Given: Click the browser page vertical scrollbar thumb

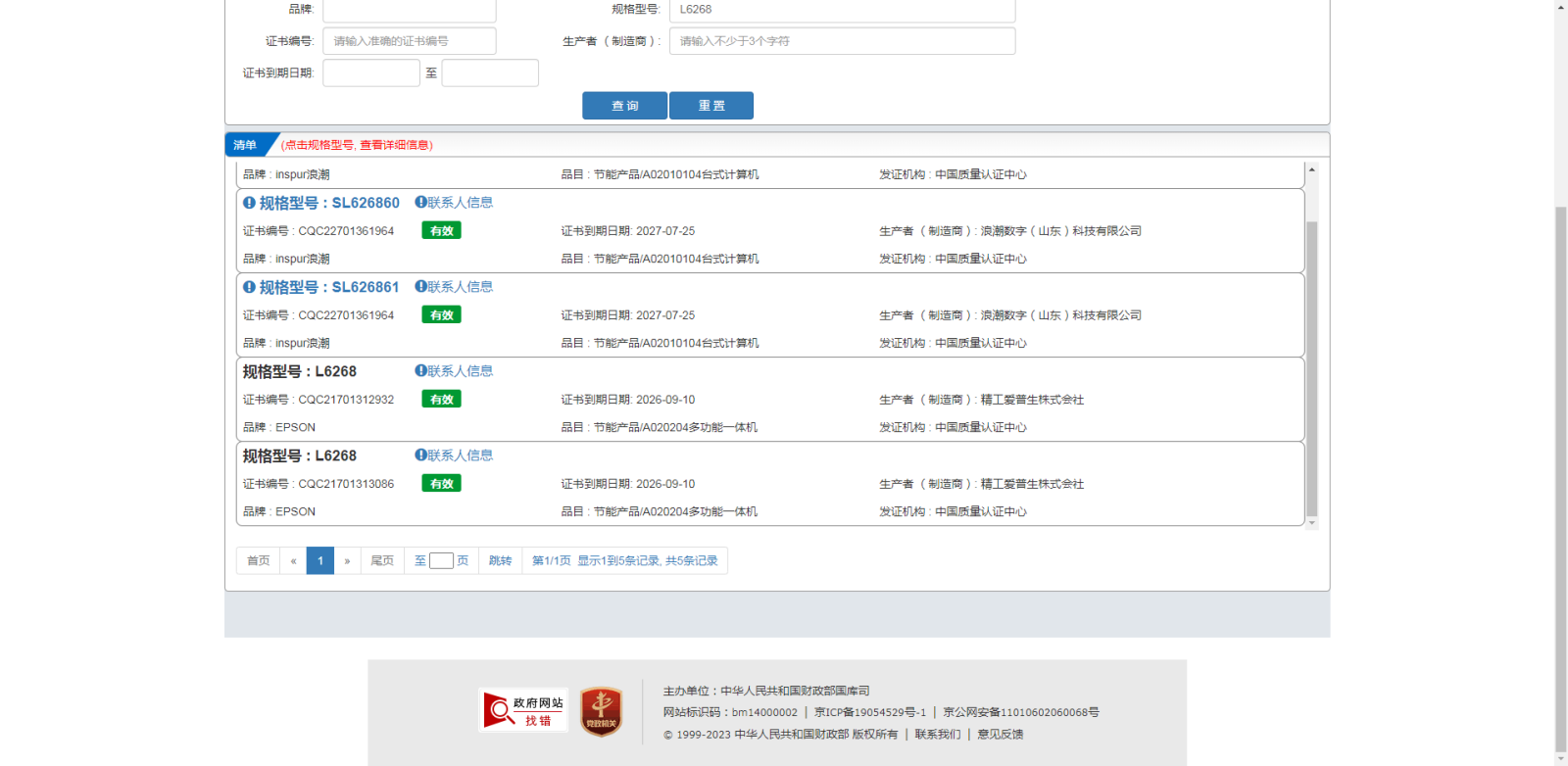Looking at the screenshot, I should point(1561,479).
